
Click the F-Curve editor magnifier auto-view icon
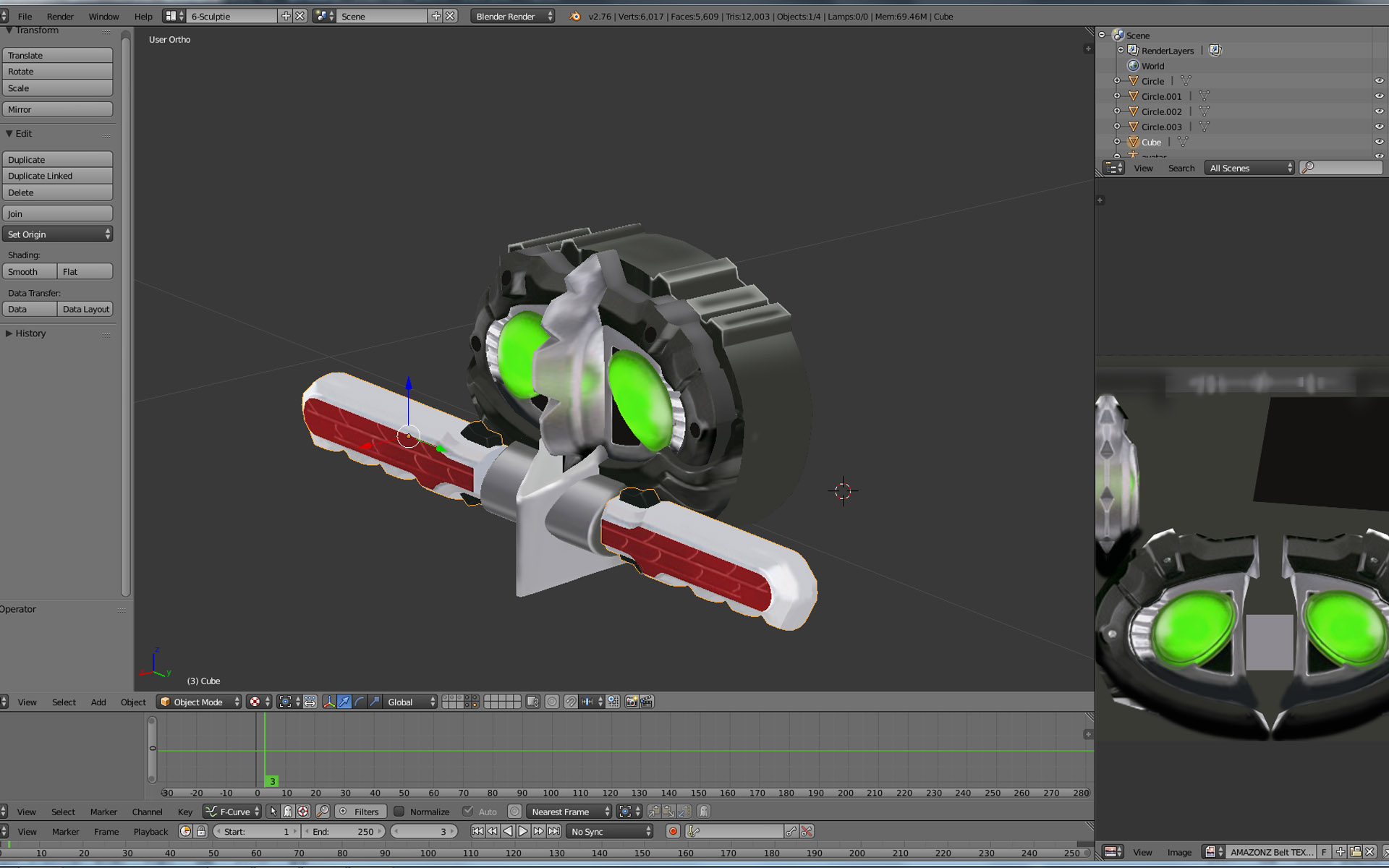323,812
